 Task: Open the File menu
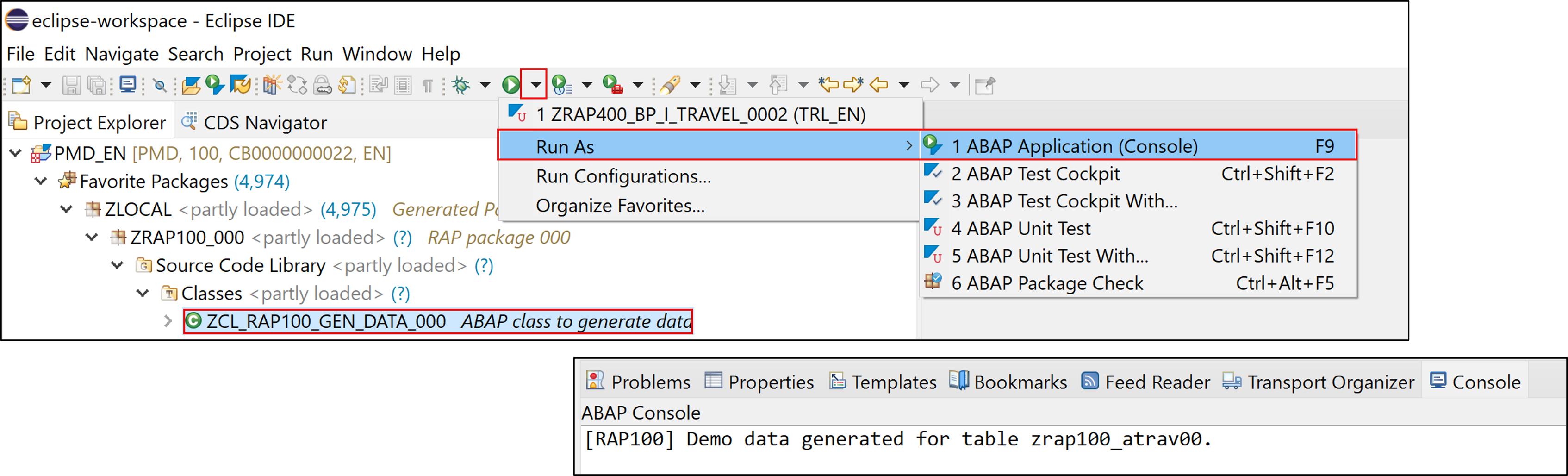click(x=21, y=54)
